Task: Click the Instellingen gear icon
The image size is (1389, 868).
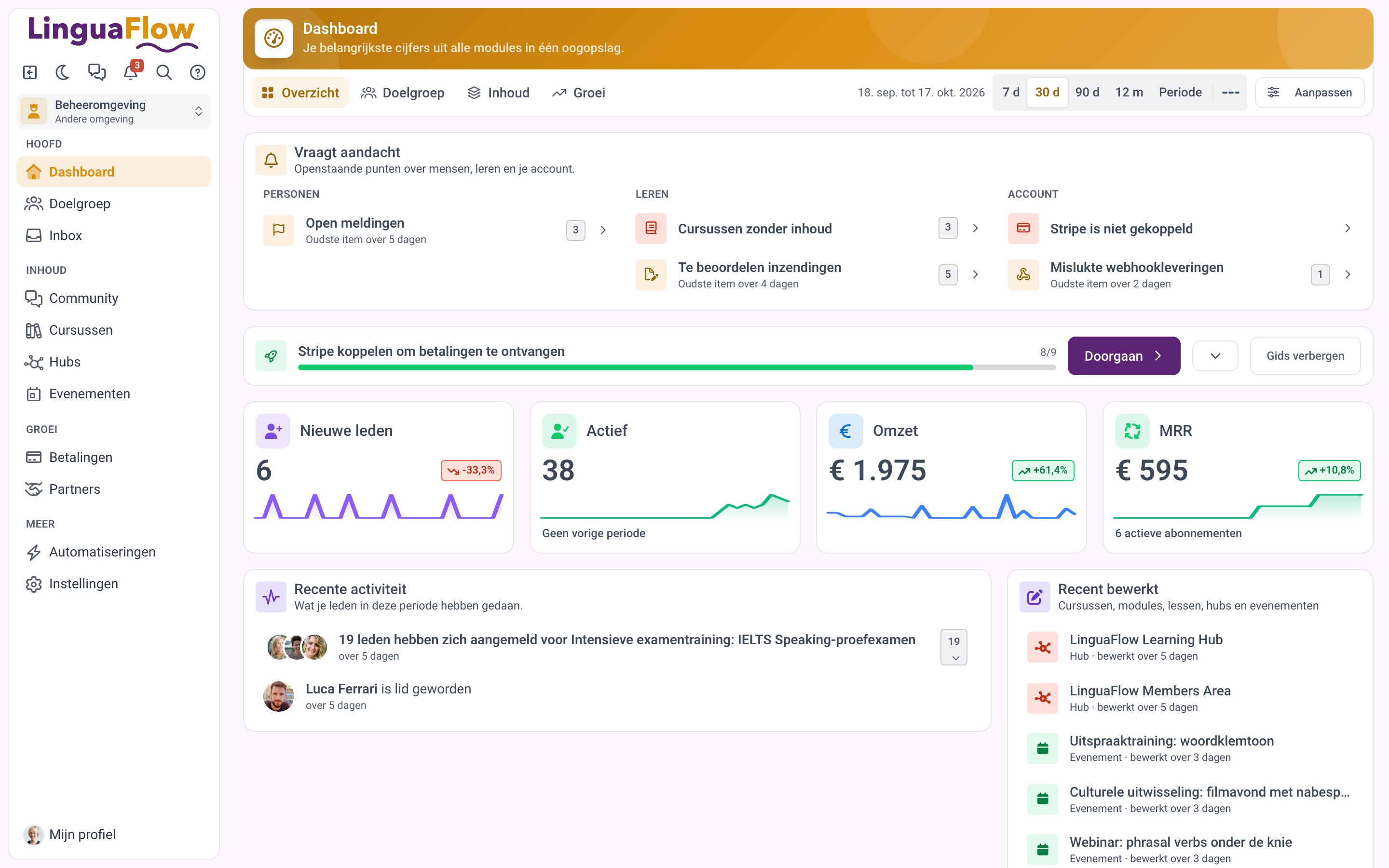Action: pos(34,584)
